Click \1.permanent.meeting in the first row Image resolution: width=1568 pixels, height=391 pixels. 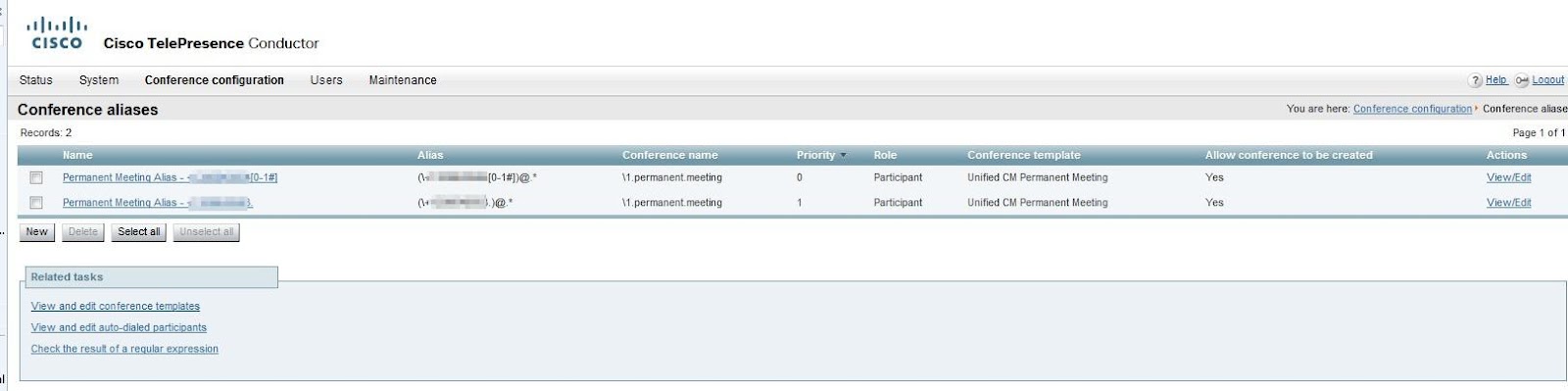[672, 178]
